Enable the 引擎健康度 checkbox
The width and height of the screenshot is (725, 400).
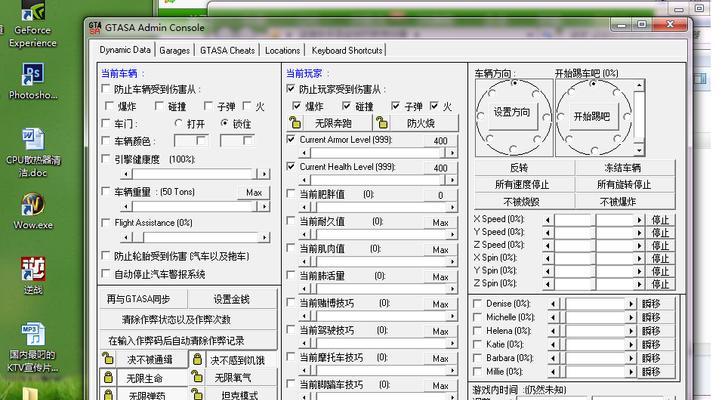click(106, 159)
